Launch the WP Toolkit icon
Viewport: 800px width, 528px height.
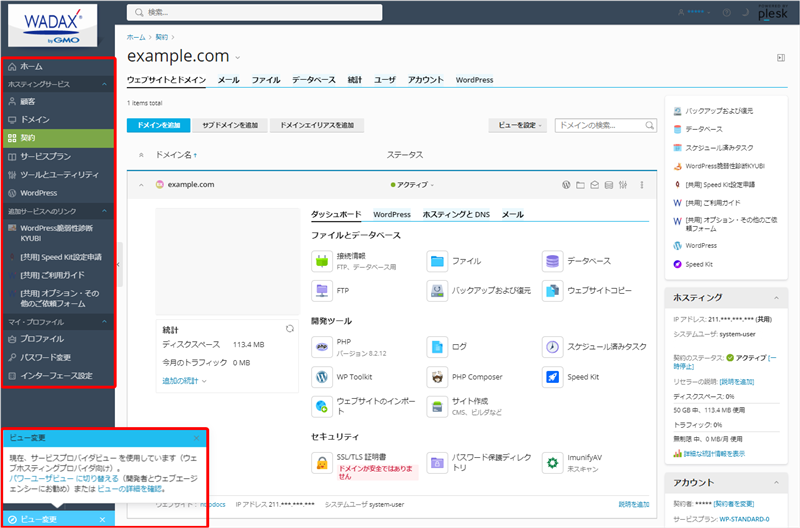point(321,377)
